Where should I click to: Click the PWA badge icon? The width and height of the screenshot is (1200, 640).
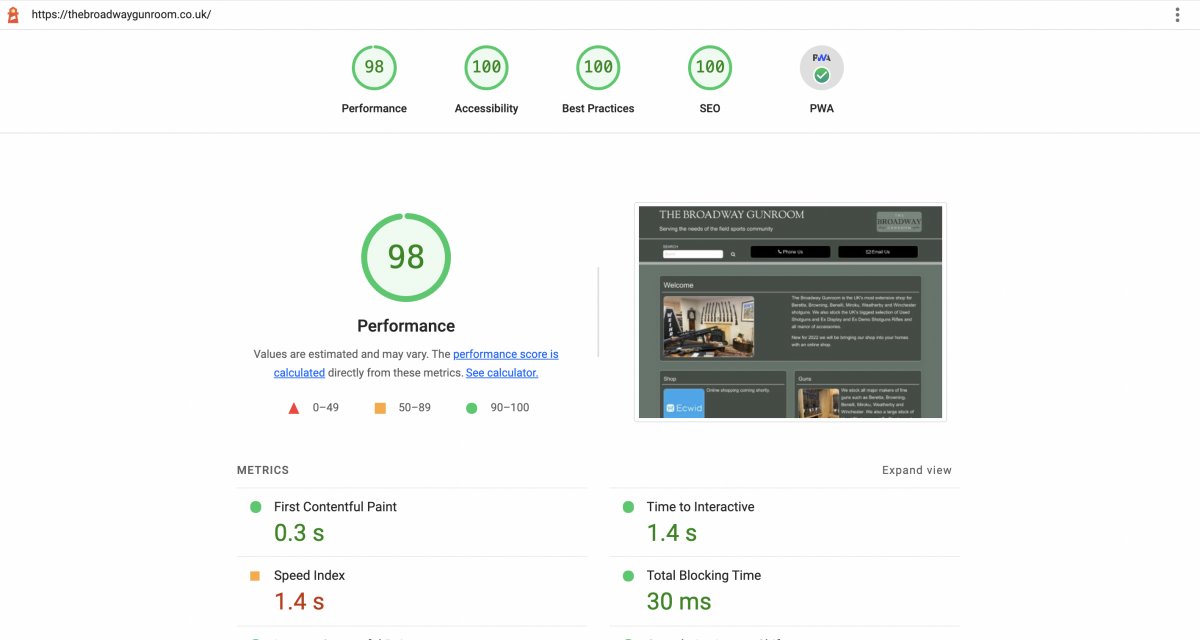click(821, 68)
